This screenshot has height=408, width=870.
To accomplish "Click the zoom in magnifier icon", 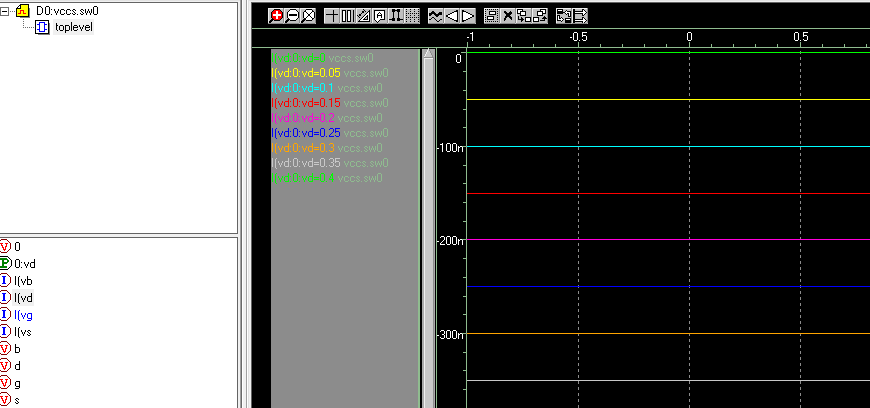I will [x=276, y=16].
